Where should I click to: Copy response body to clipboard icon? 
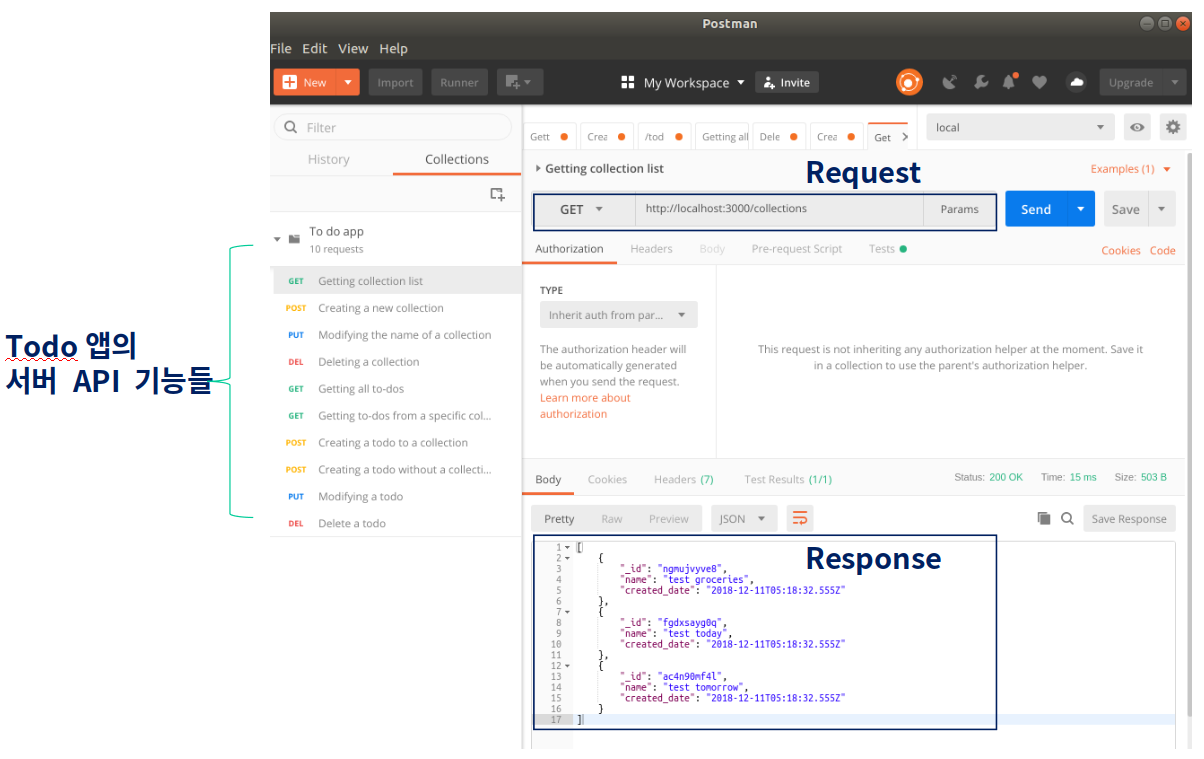point(1044,518)
